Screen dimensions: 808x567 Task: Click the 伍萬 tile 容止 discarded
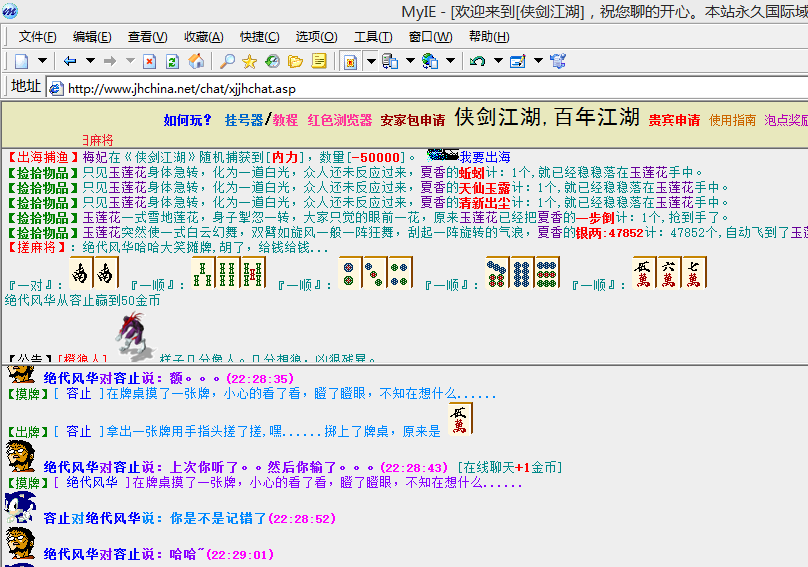(460, 419)
